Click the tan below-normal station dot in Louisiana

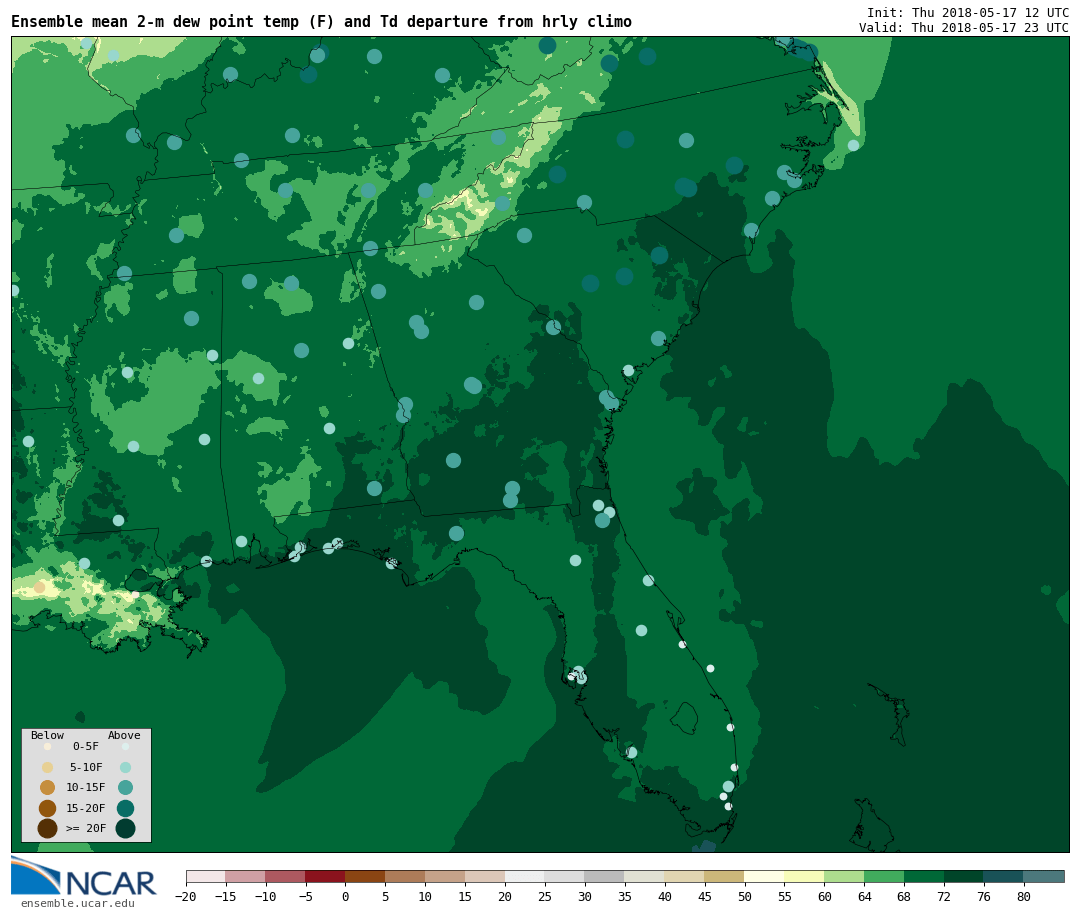pyautogui.click(x=39, y=587)
